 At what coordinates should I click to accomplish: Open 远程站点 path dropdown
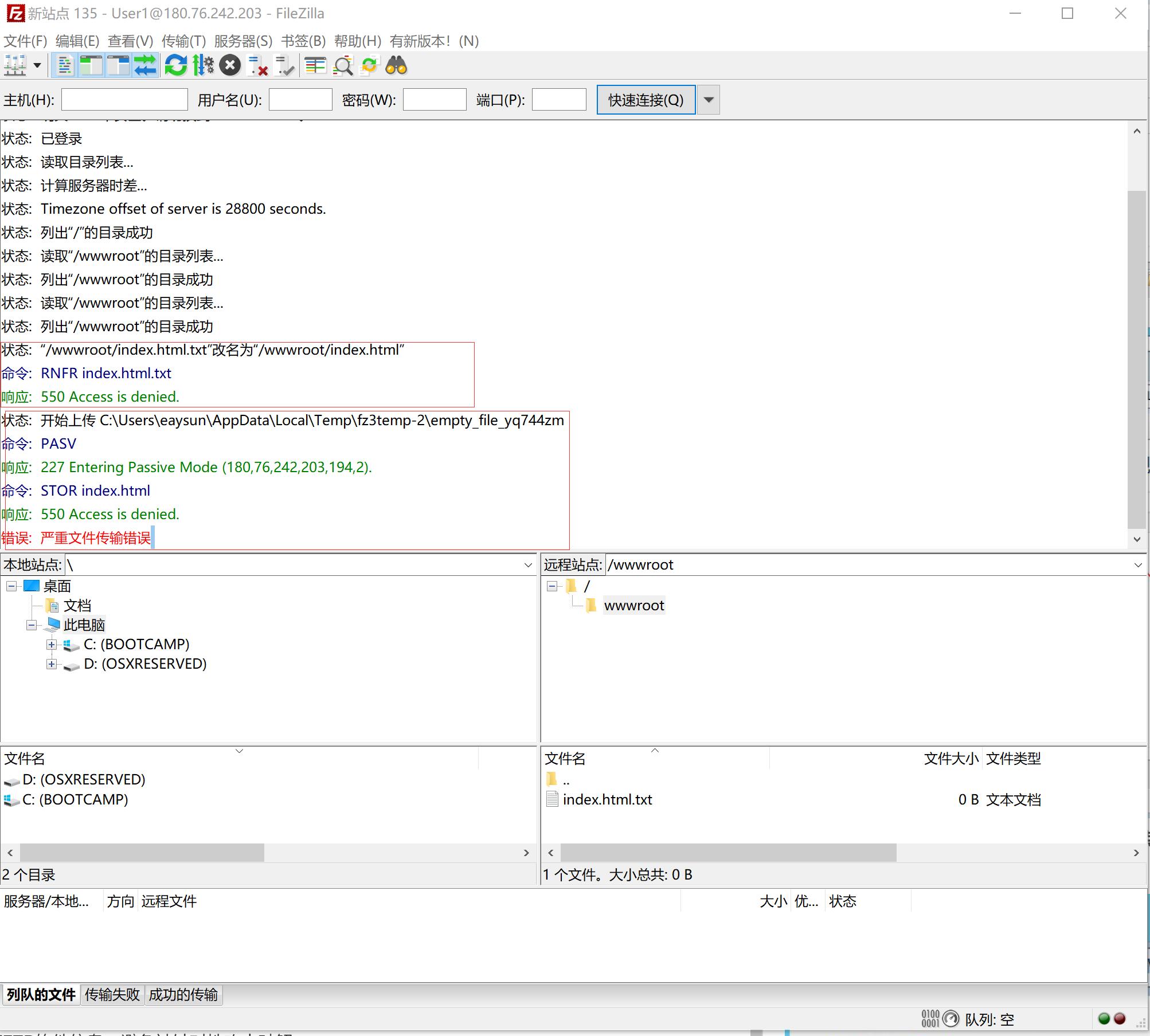pyautogui.click(x=1138, y=565)
